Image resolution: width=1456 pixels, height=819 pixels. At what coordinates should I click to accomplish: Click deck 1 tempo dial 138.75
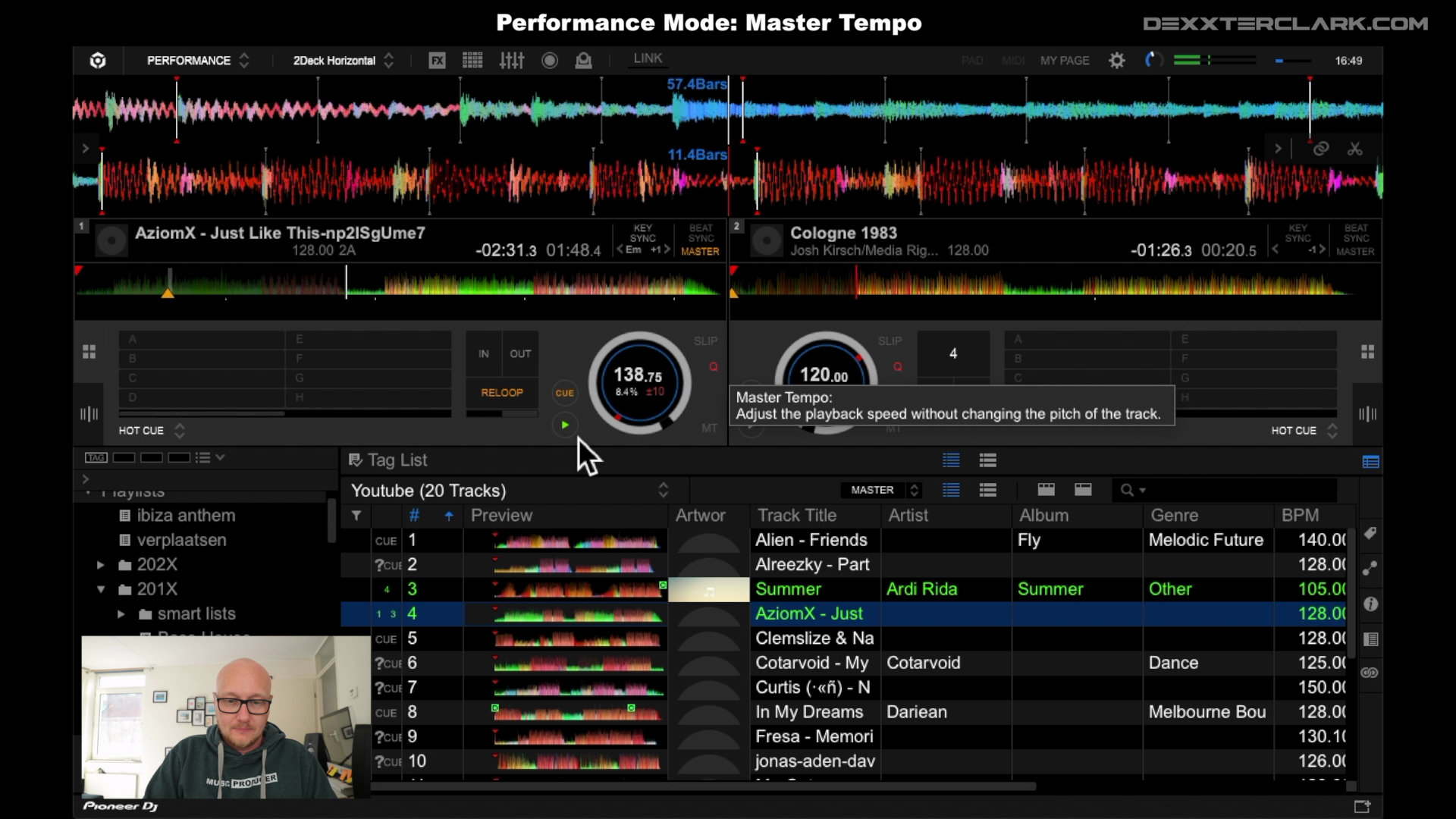tap(639, 381)
